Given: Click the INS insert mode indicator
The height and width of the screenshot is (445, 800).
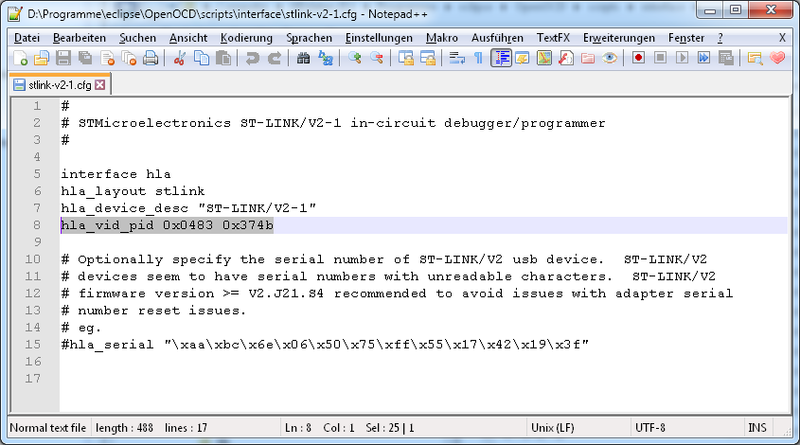Looking at the screenshot, I should click(757, 428).
